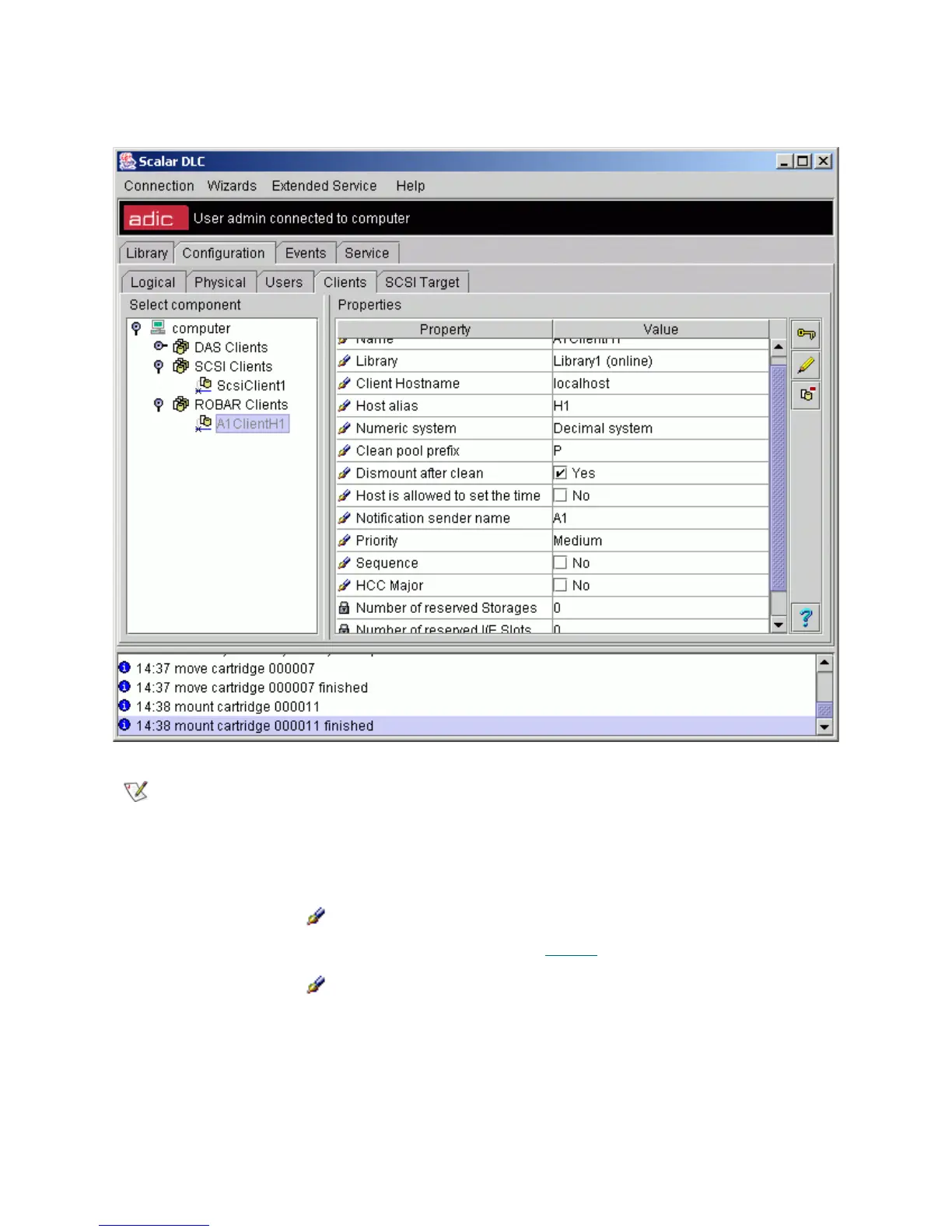952x1232 pixels.
Task: Click info icon of 14:38 mount cartridge 000011 finished
Action: pyautogui.click(x=124, y=725)
